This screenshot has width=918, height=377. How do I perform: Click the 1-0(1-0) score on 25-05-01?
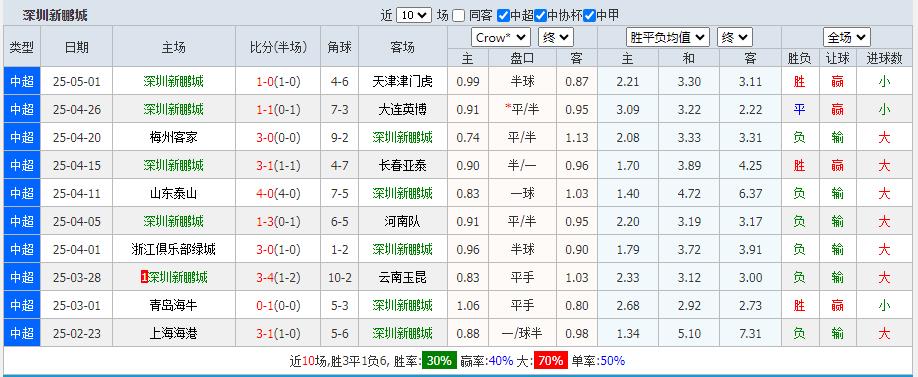pos(278,81)
